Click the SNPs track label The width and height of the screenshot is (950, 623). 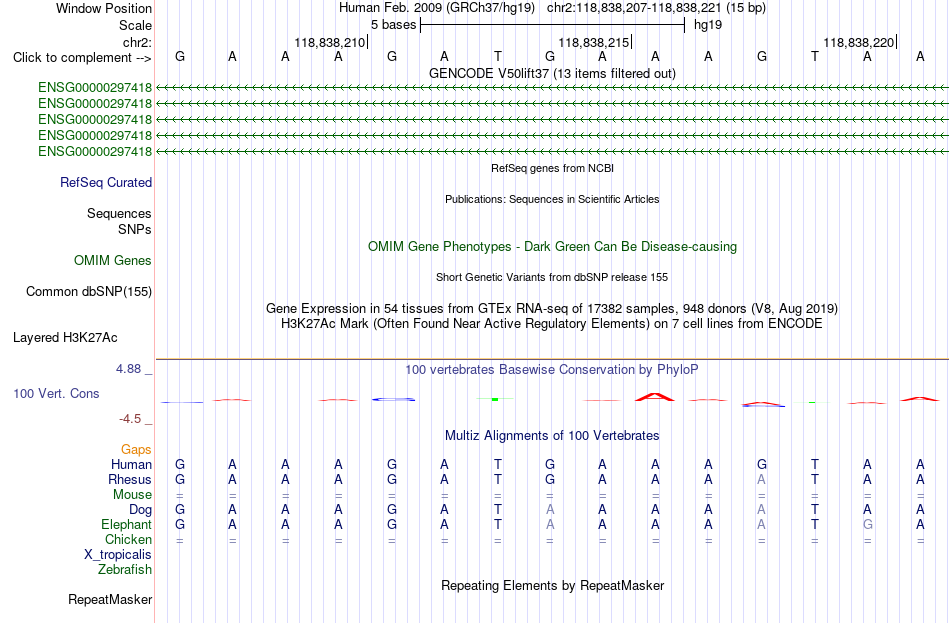point(135,230)
